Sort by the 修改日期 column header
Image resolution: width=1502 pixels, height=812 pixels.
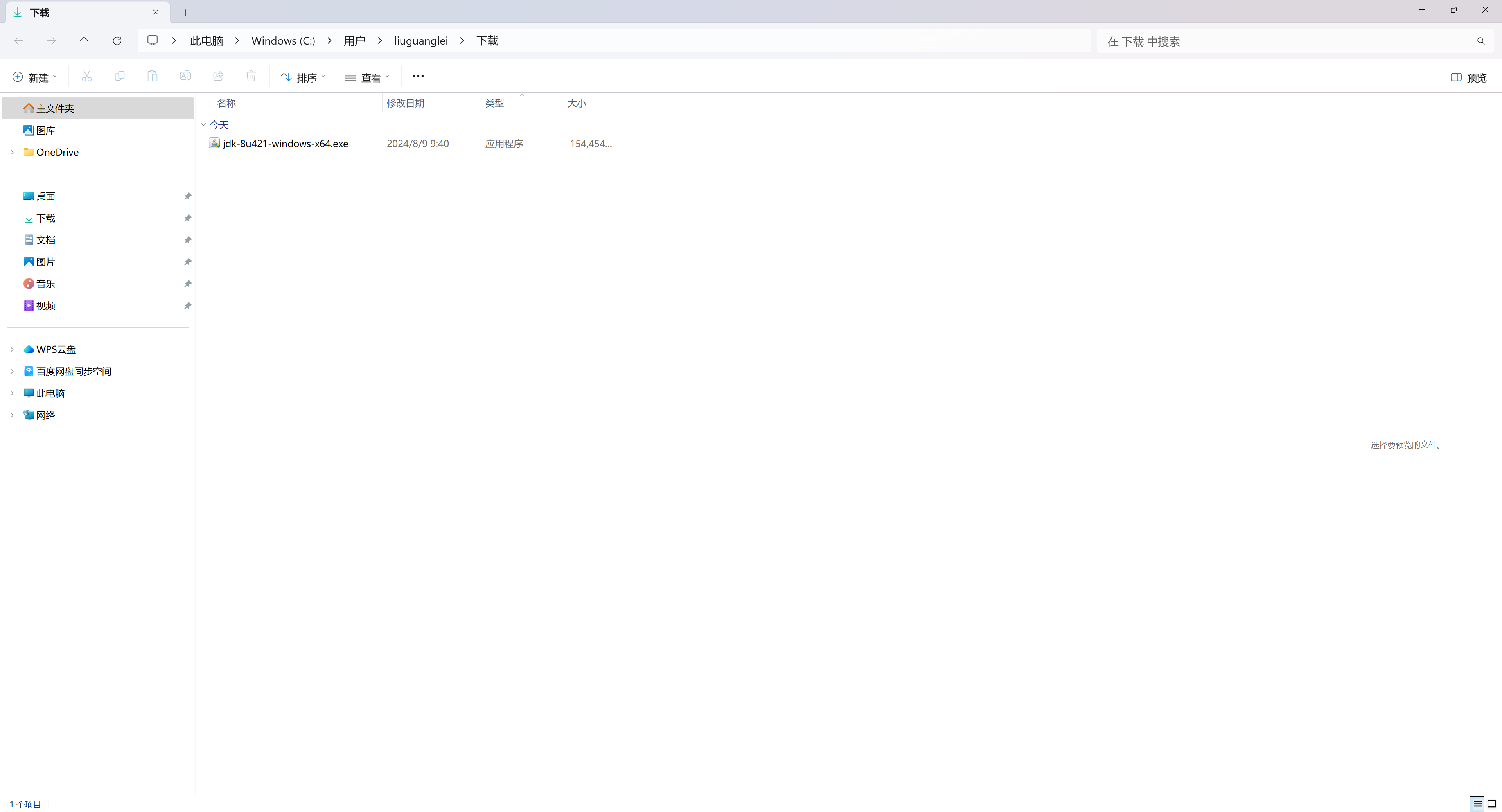(x=405, y=103)
